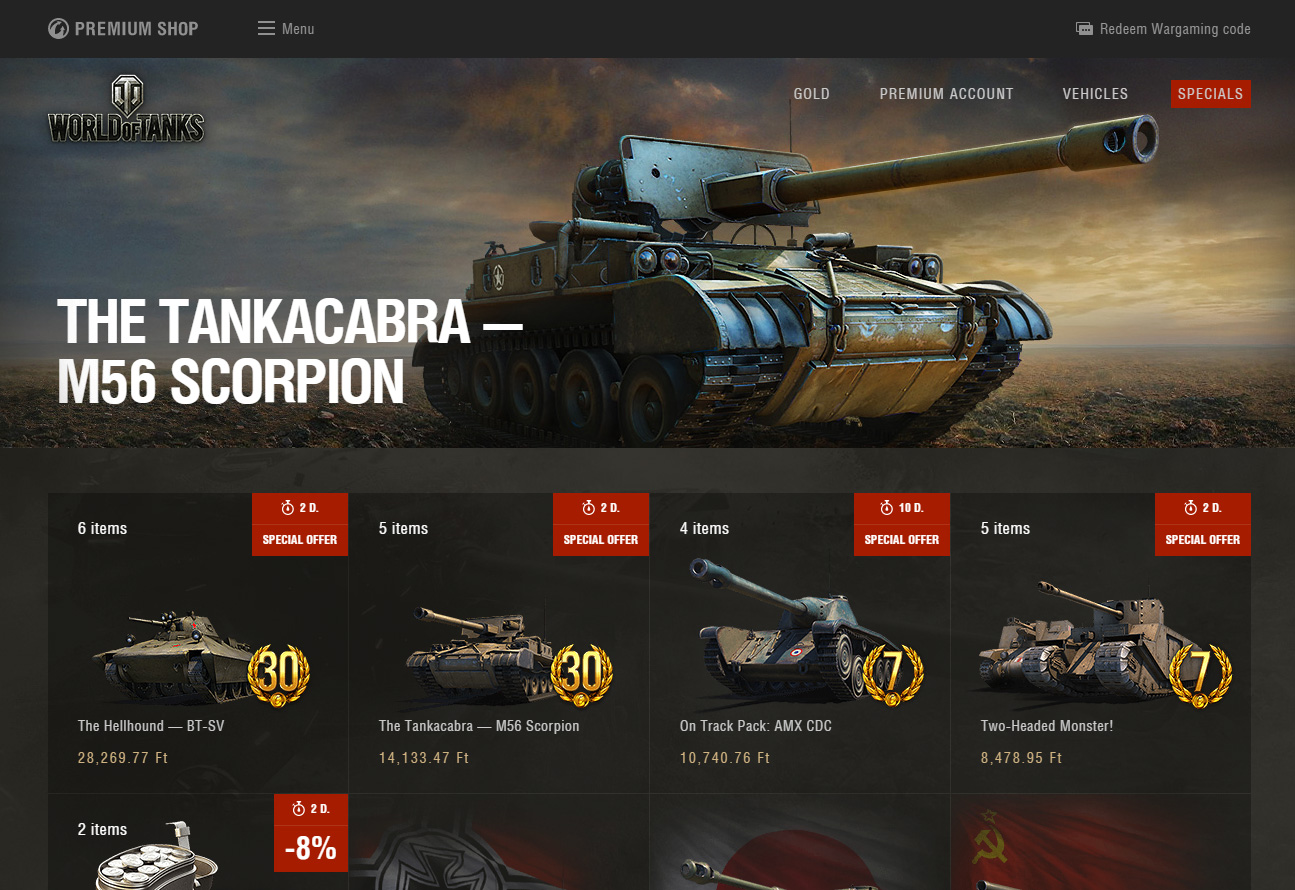
Task: Click The Tankacabra — M56 Scorpion banner title
Action: (289, 351)
